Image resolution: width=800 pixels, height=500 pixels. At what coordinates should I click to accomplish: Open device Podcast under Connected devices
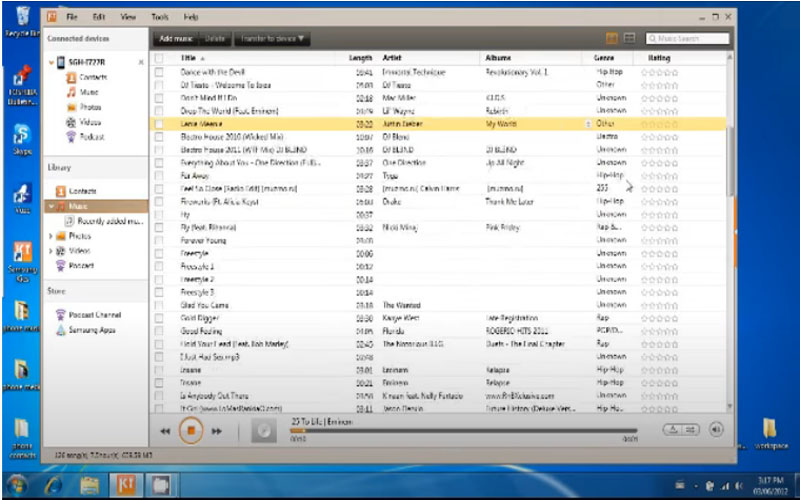click(86, 137)
